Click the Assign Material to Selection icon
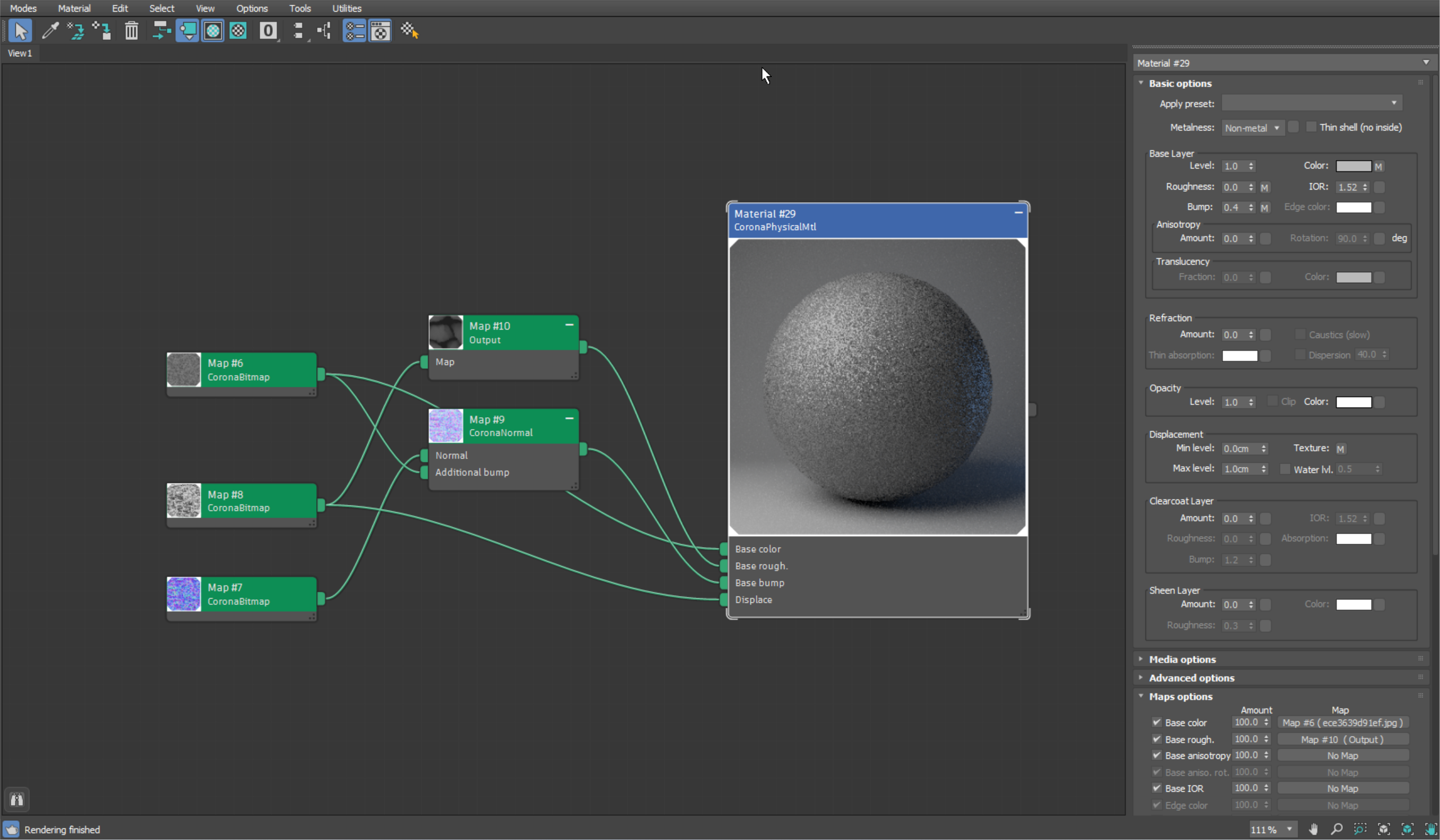1440x840 pixels. click(x=187, y=30)
